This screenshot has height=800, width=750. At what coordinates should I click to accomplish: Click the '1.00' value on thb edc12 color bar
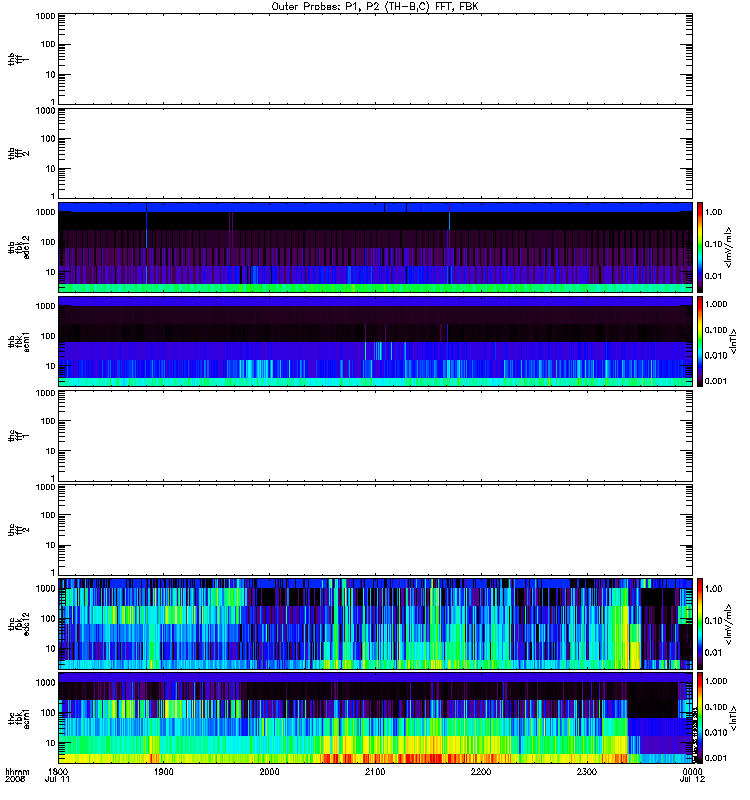[x=714, y=212]
